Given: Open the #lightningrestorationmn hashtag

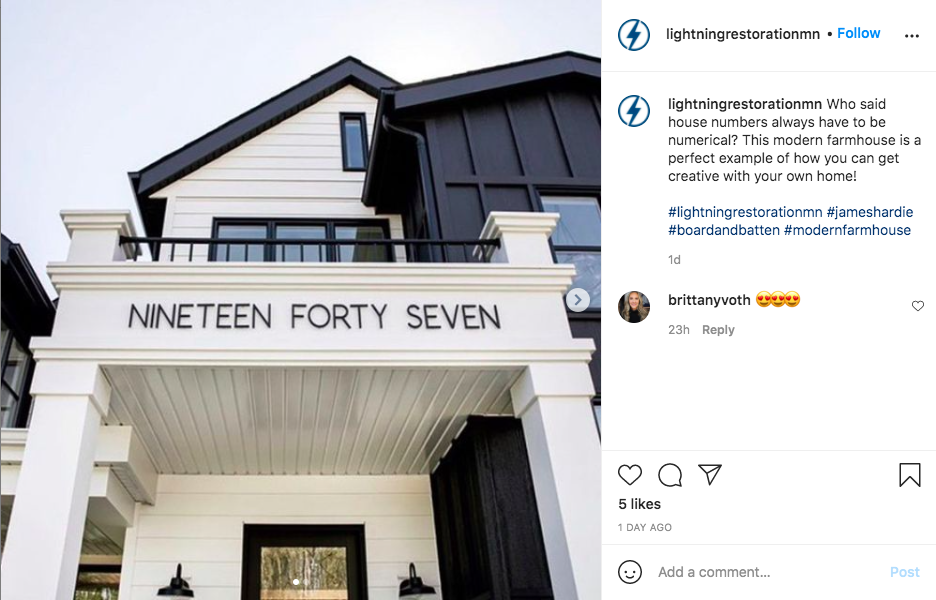Looking at the screenshot, I should pos(745,212).
